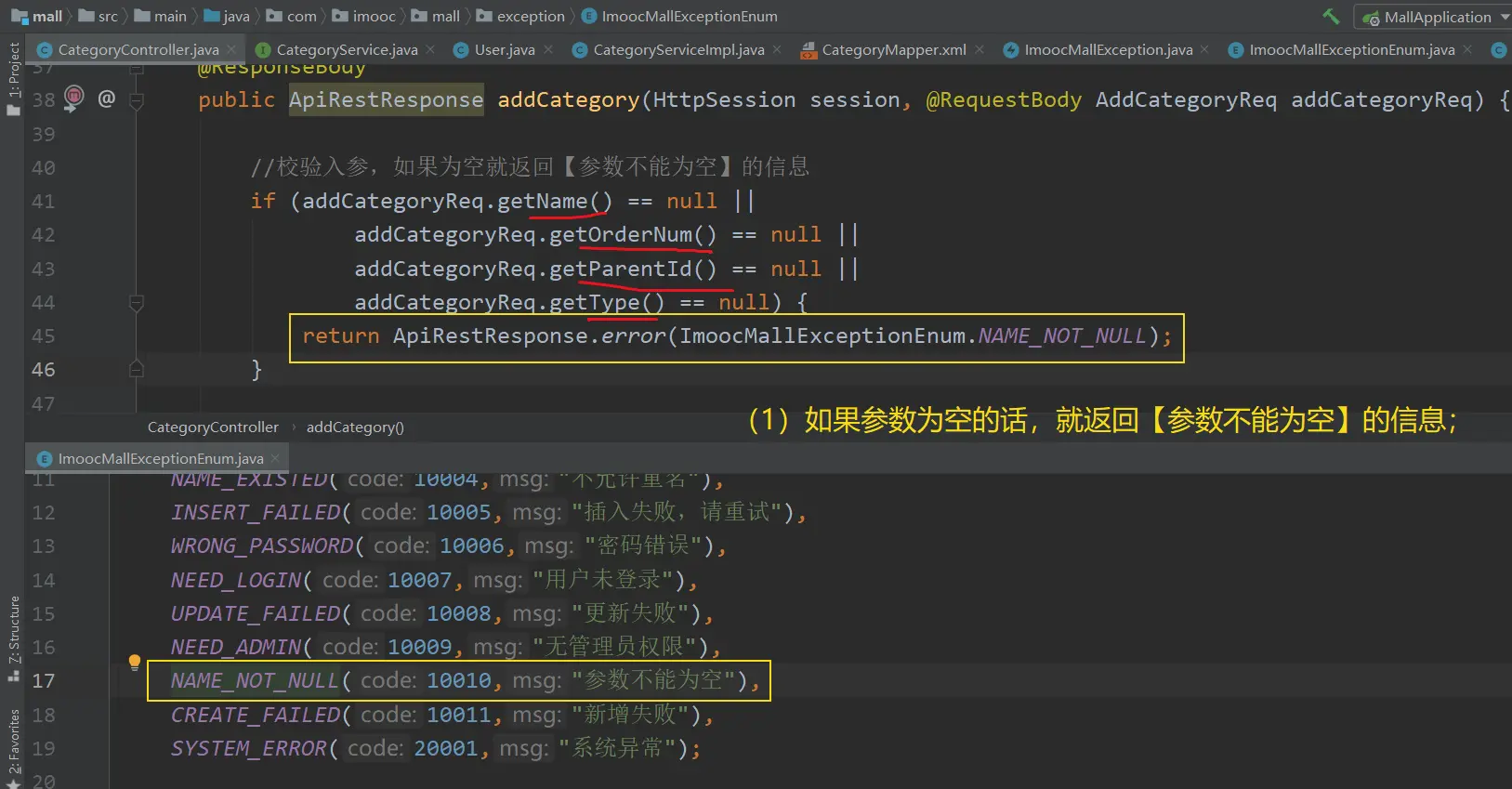Click NAME_NOT_NULL constant on line 17

pos(255,680)
